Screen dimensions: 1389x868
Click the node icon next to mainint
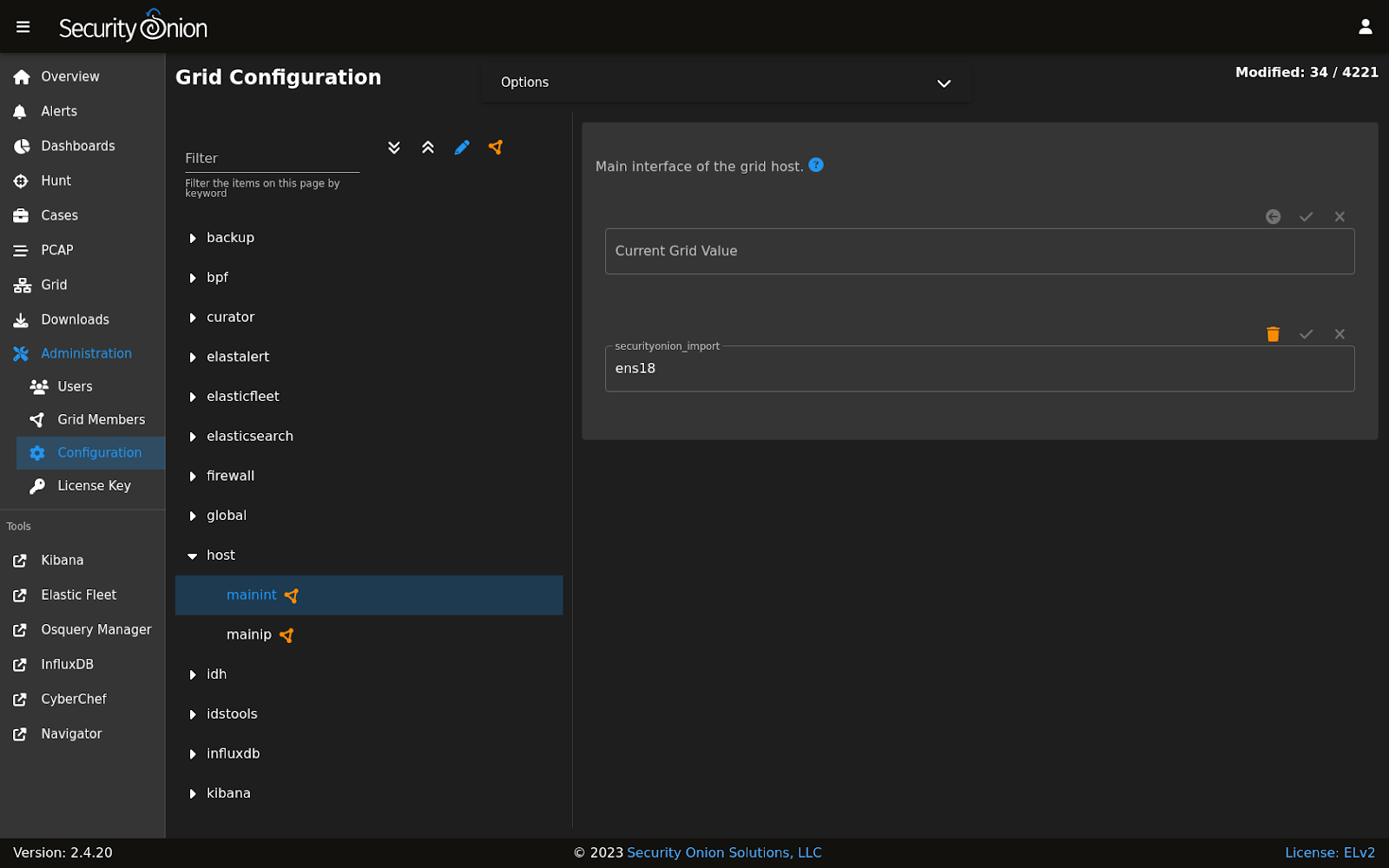(x=292, y=595)
